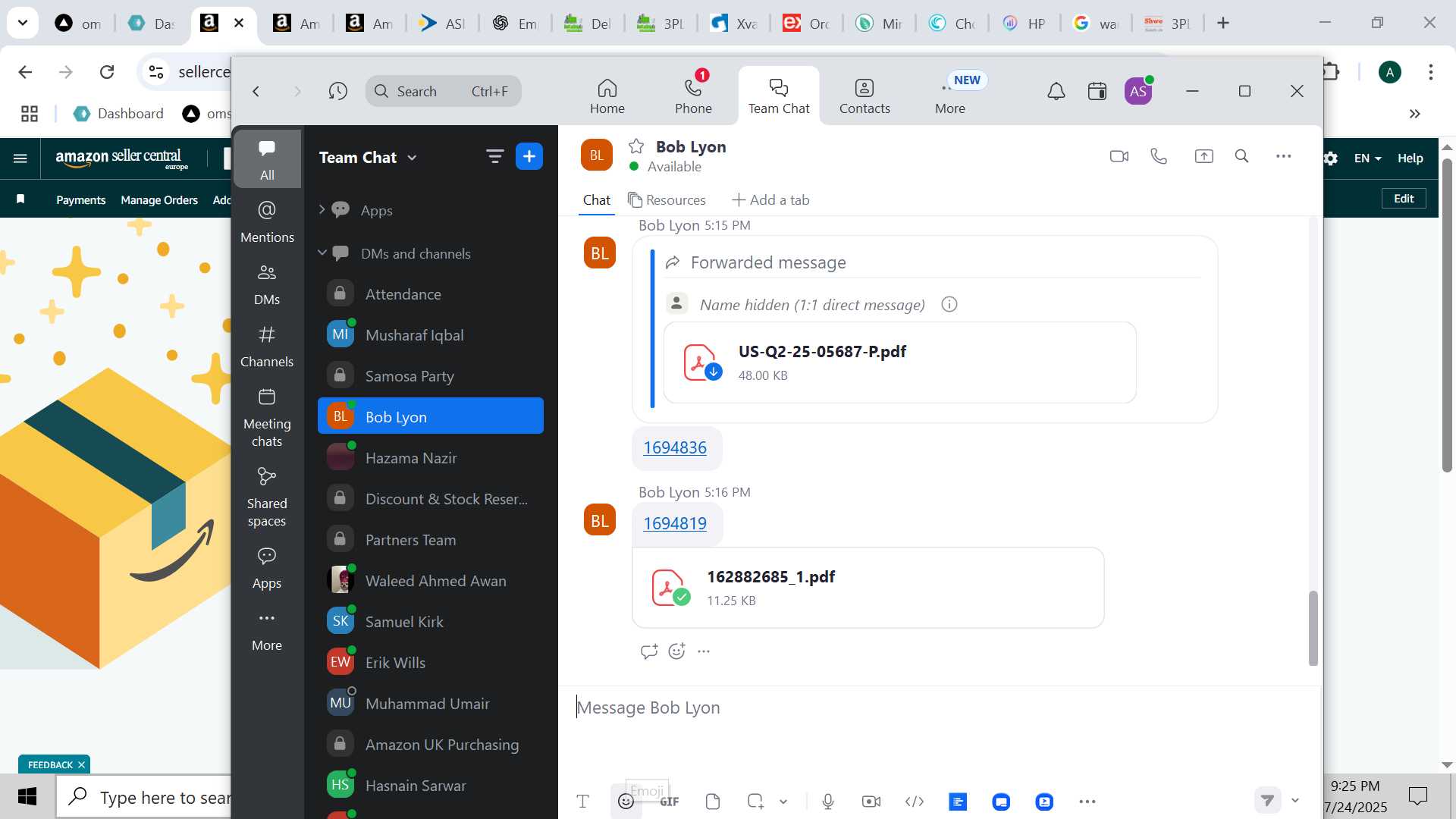
Task: Open EN language dropdown in Seller Central
Action: 1367,158
